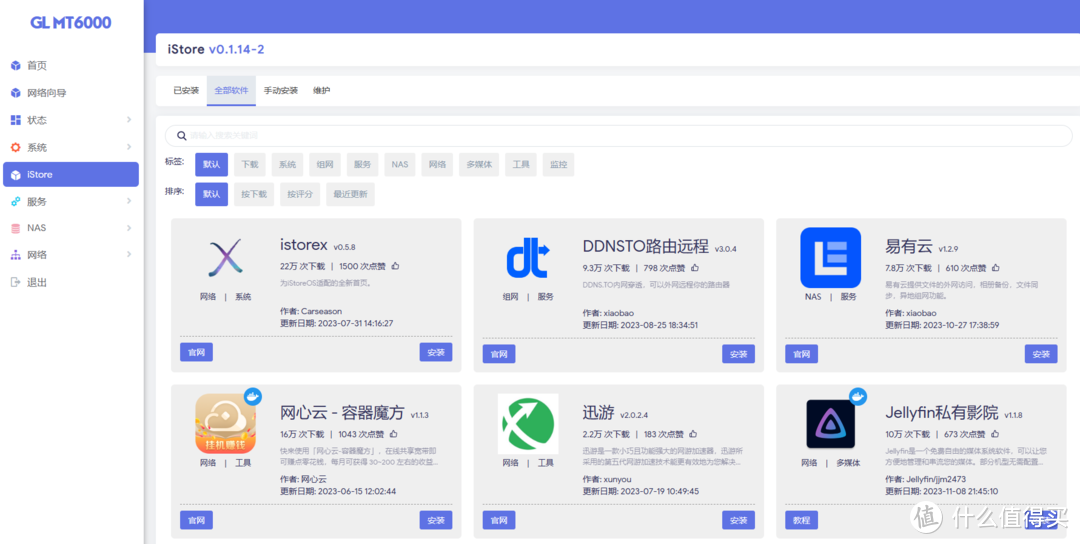1080x544 pixels.
Task: Click the istorex app logo
Action: pyautogui.click(x=225, y=258)
